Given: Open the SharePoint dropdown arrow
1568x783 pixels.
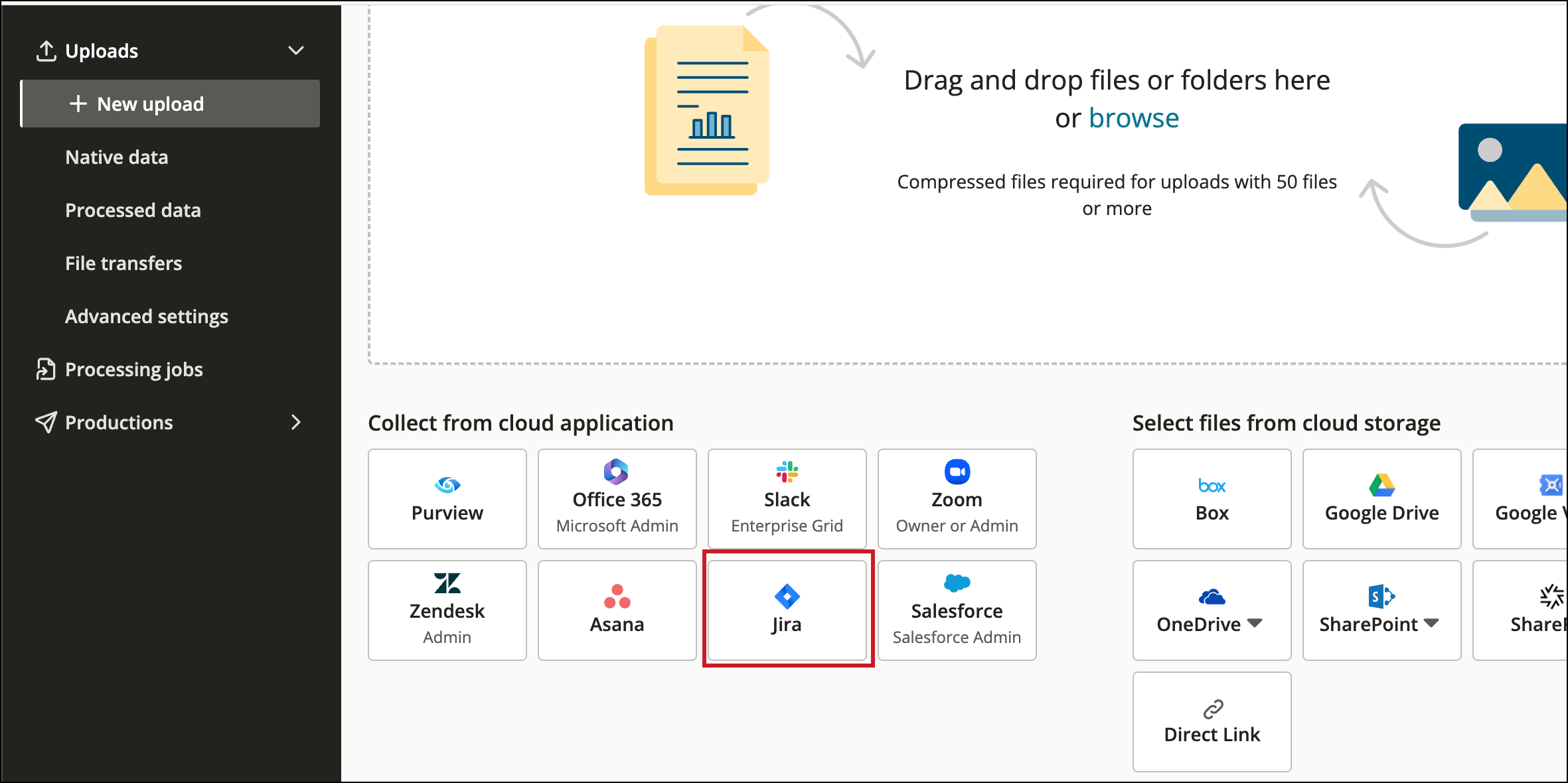Looking at the screenshot, I should pyautogui.click(x=1431, y=623).
